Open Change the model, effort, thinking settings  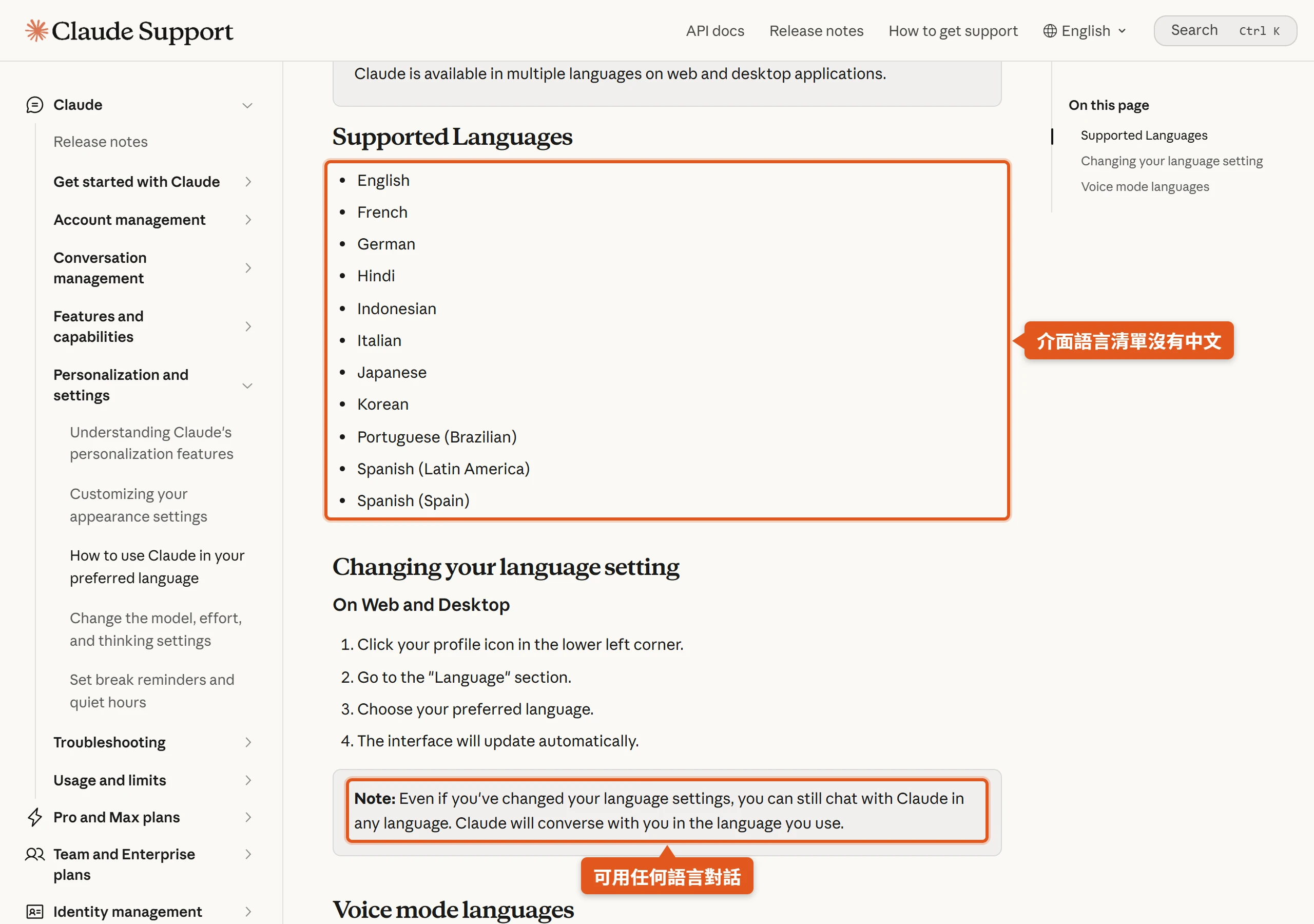click(156, 629)
